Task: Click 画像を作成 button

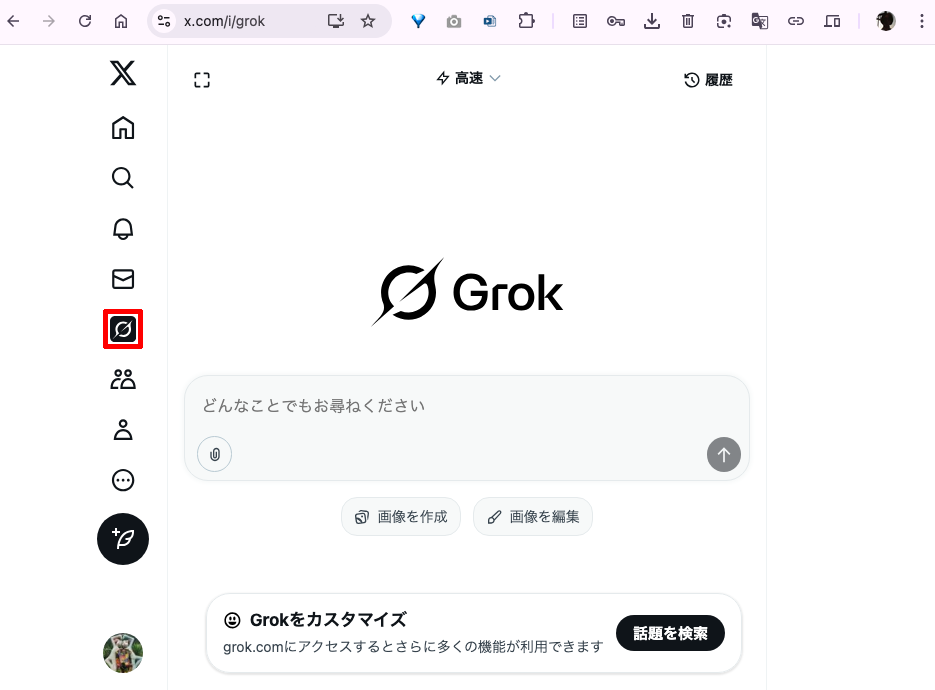Action: [x=401, y=516]
